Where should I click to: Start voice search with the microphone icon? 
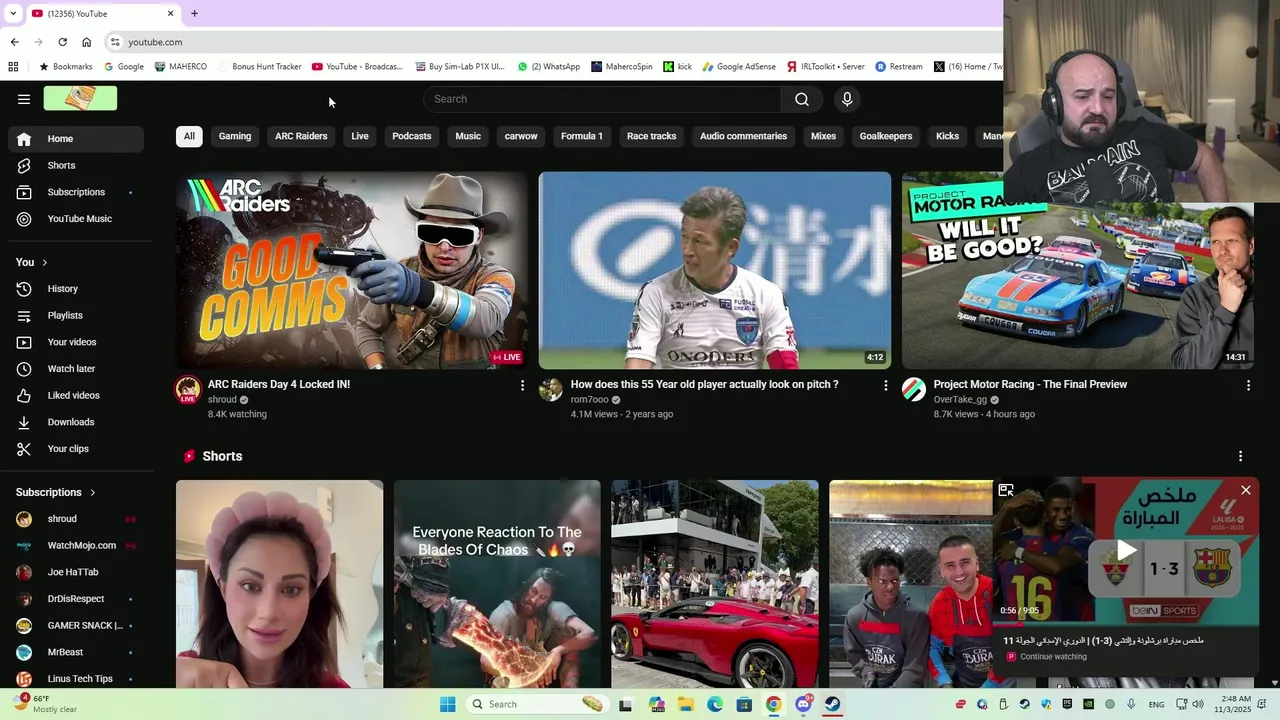[x=847, y=99]
